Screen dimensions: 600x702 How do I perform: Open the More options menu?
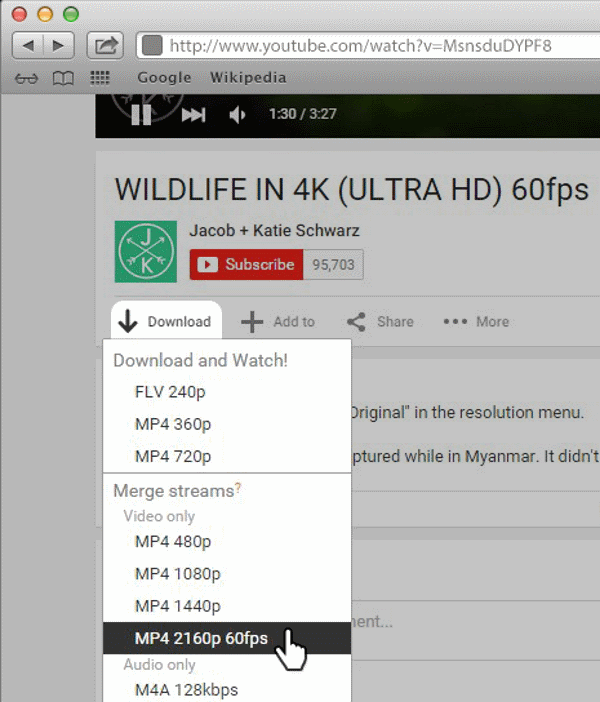(x=476, y=321)
